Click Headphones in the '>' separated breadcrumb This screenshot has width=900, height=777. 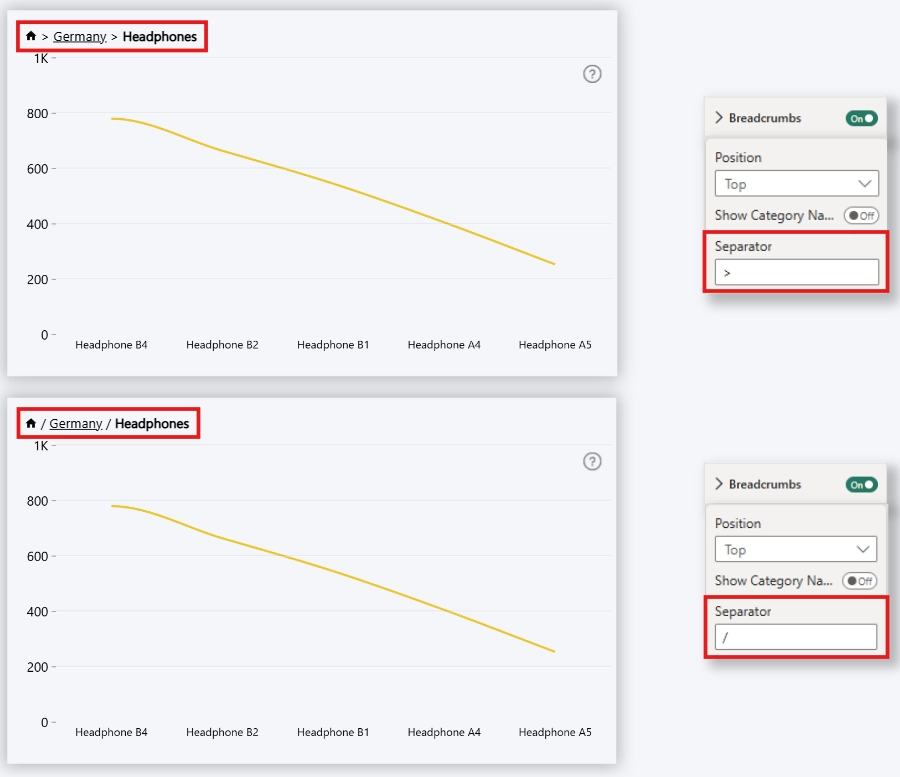(x=160, y=37)
